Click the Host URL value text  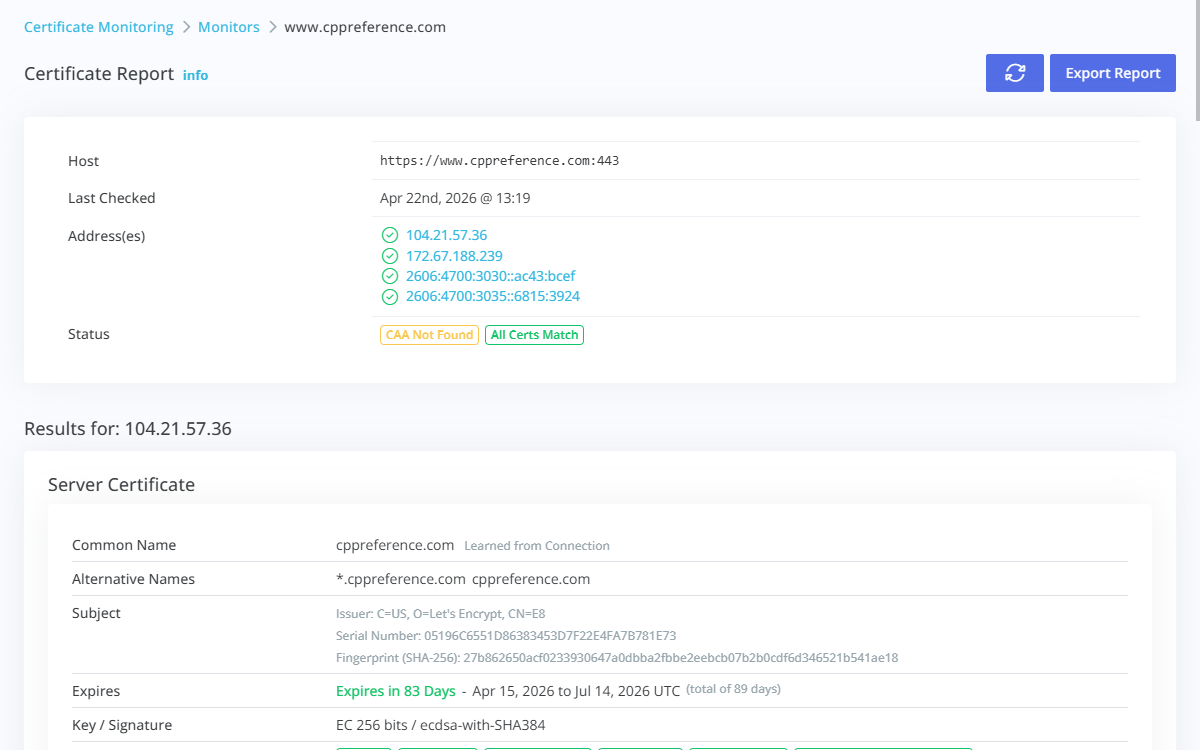[498, 160]
